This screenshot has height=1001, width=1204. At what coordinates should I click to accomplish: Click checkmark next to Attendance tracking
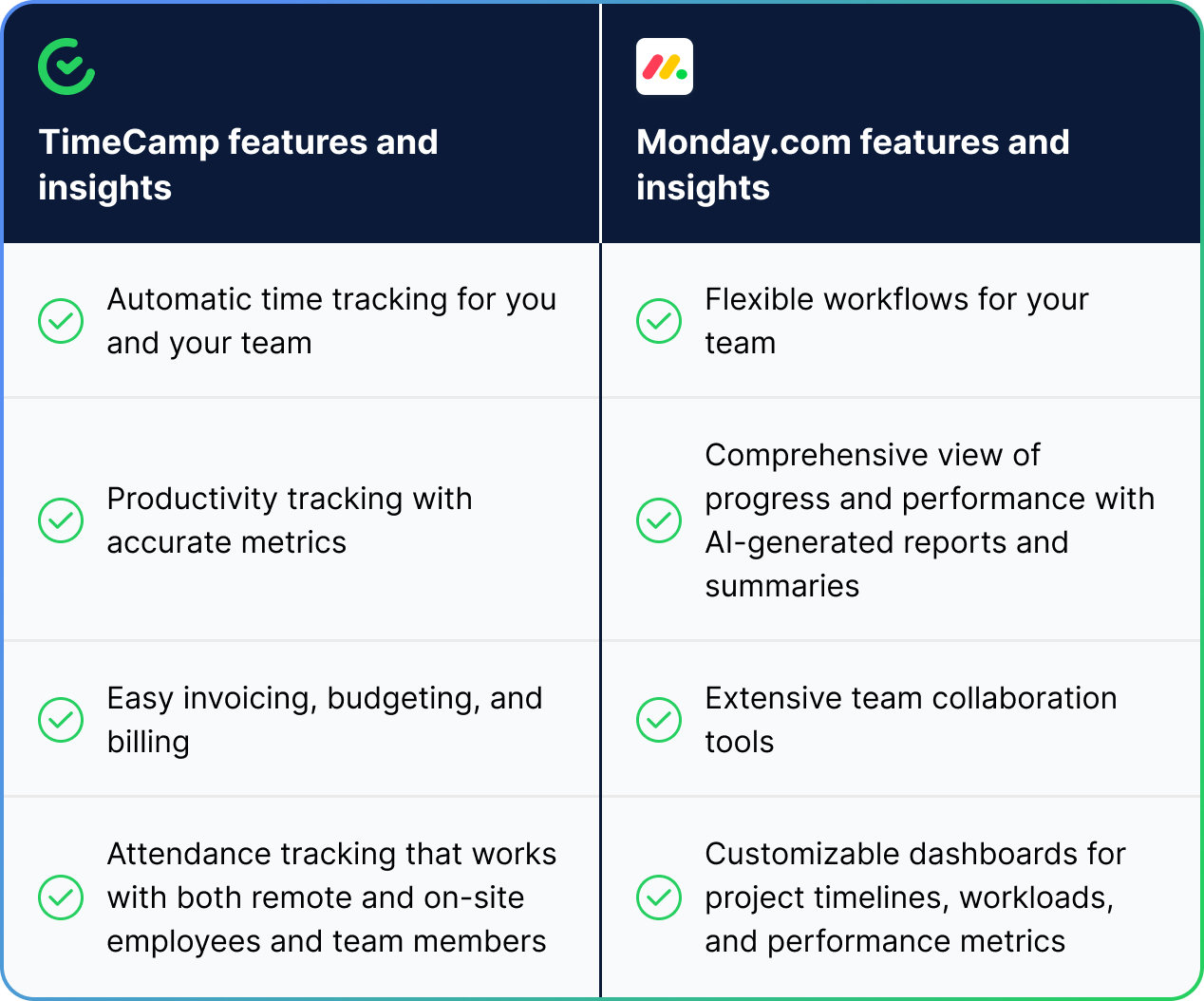point(61,897)
